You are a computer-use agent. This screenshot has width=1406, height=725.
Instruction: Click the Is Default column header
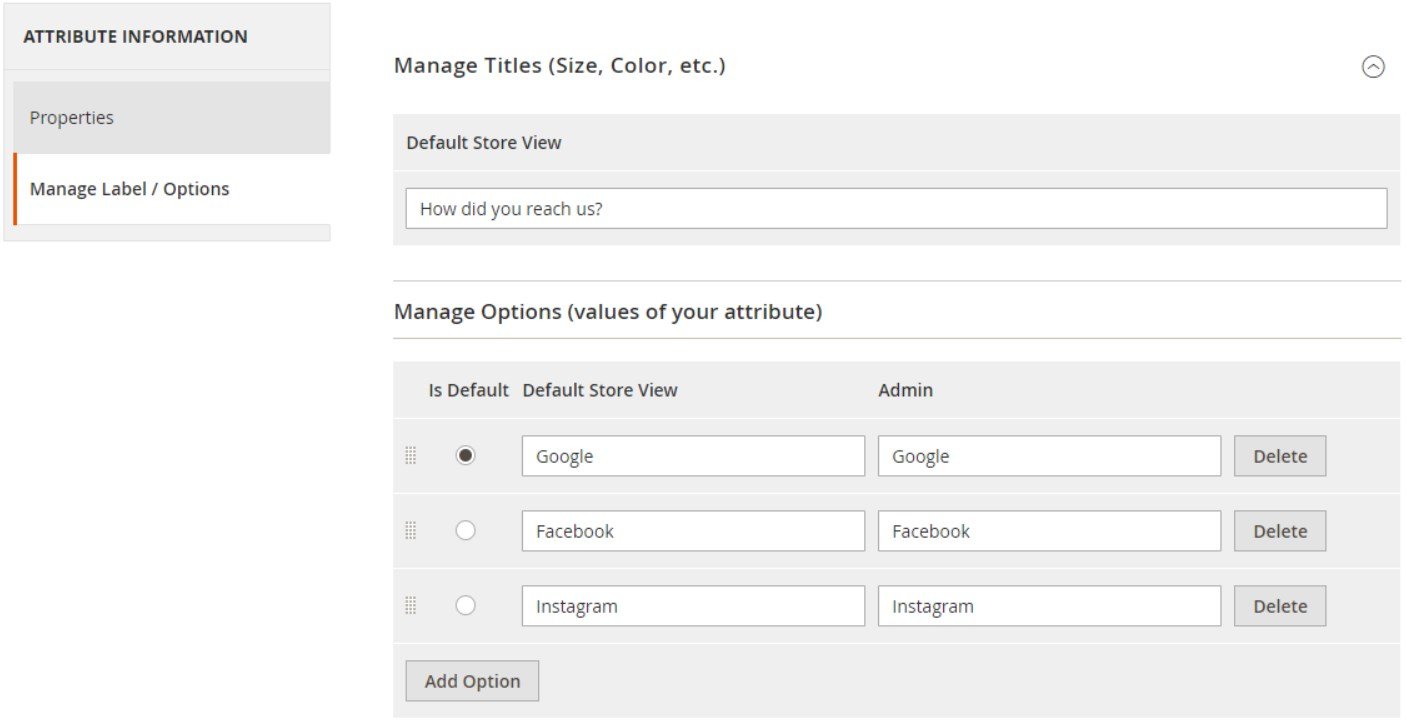coord(469,391)
